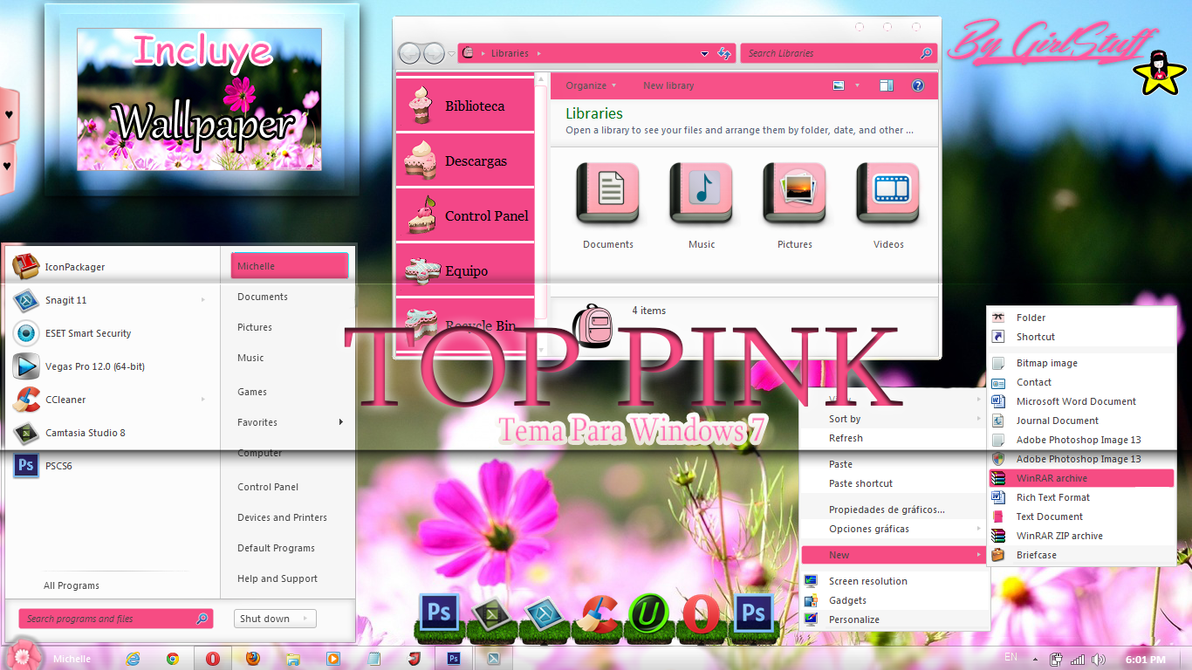
Task: Change view icon in Libraries toolbar
Action: click(x=839, y=85)
